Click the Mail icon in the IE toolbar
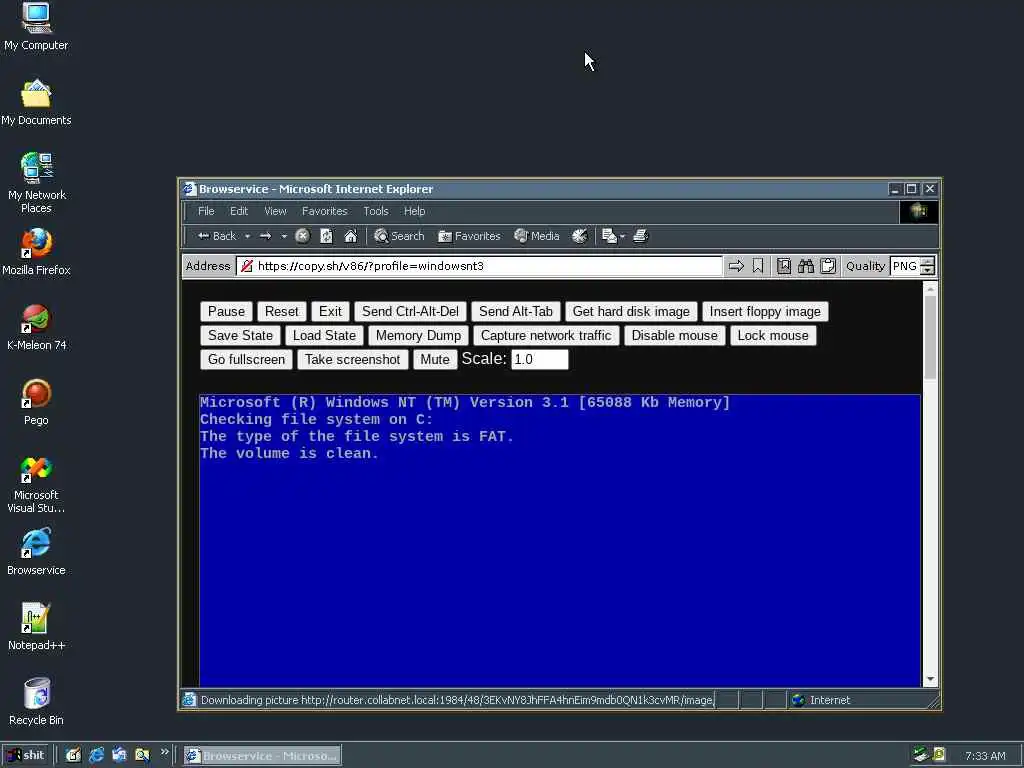Image resolution: width=1024 pixels, height=768 pixels. point(609,236)
